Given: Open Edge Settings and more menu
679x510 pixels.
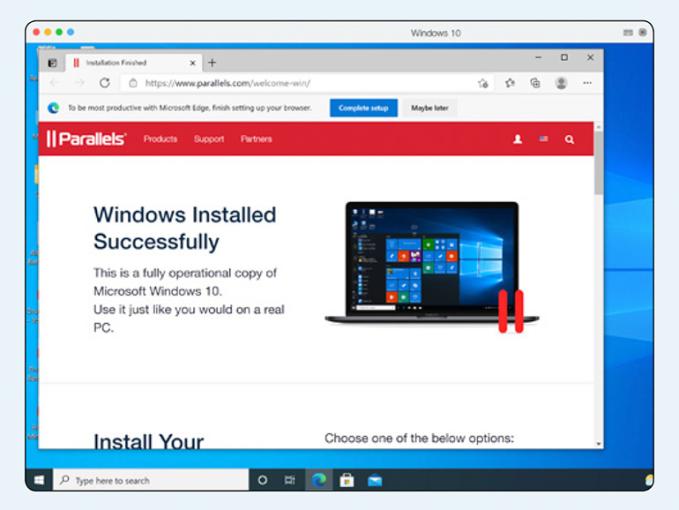Looking at the screenshot, I should point(587,83).
